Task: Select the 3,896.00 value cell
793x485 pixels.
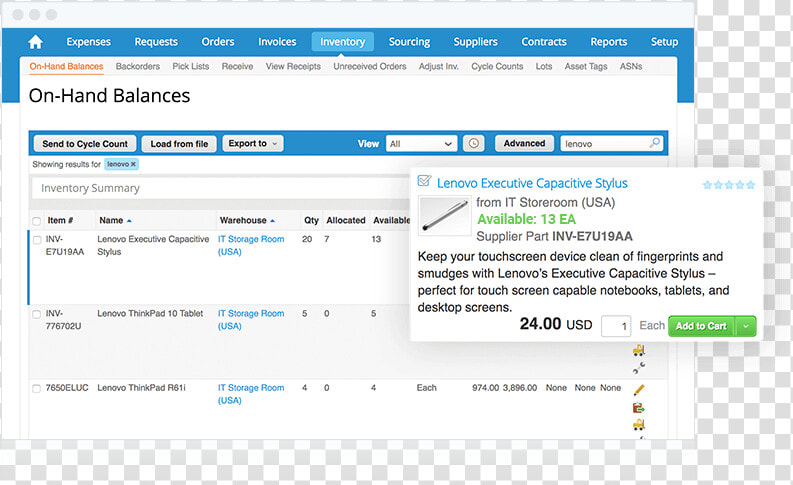Action: 520,388
